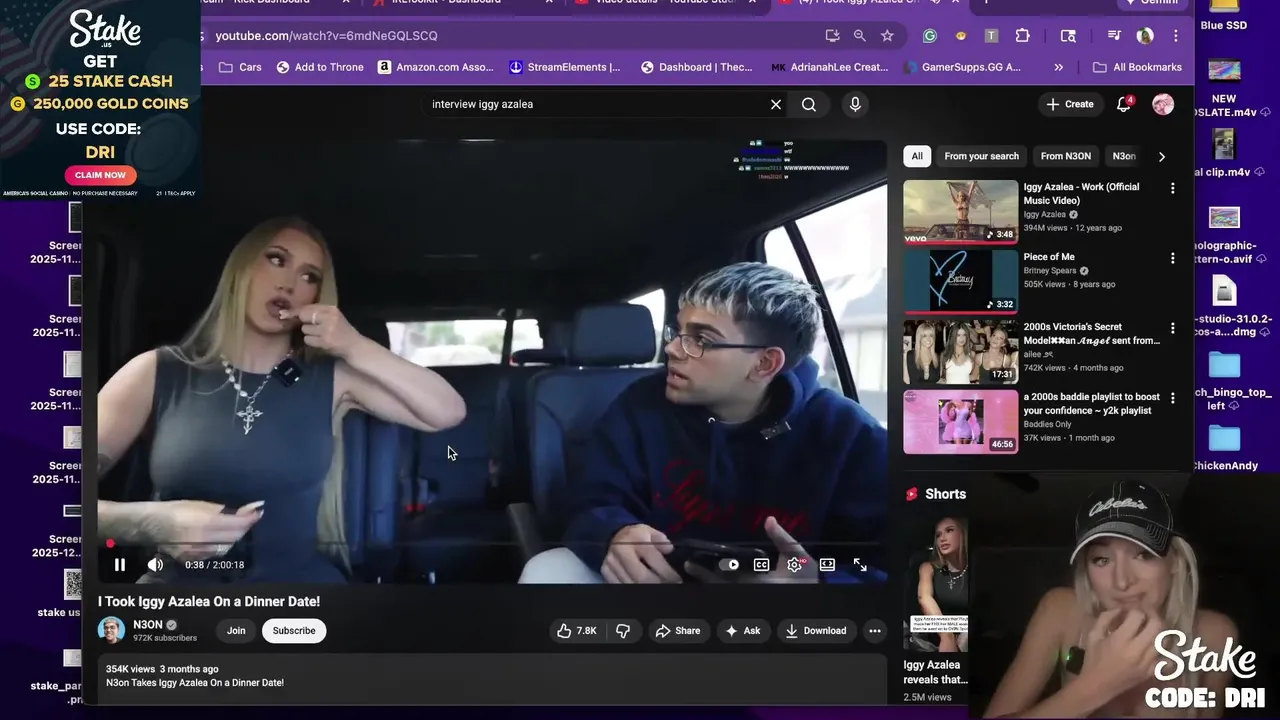Open the 'Iggy Azalea reveals that...' Short
The width and height of the screenshot is (1280, 720).
[936, 584]
